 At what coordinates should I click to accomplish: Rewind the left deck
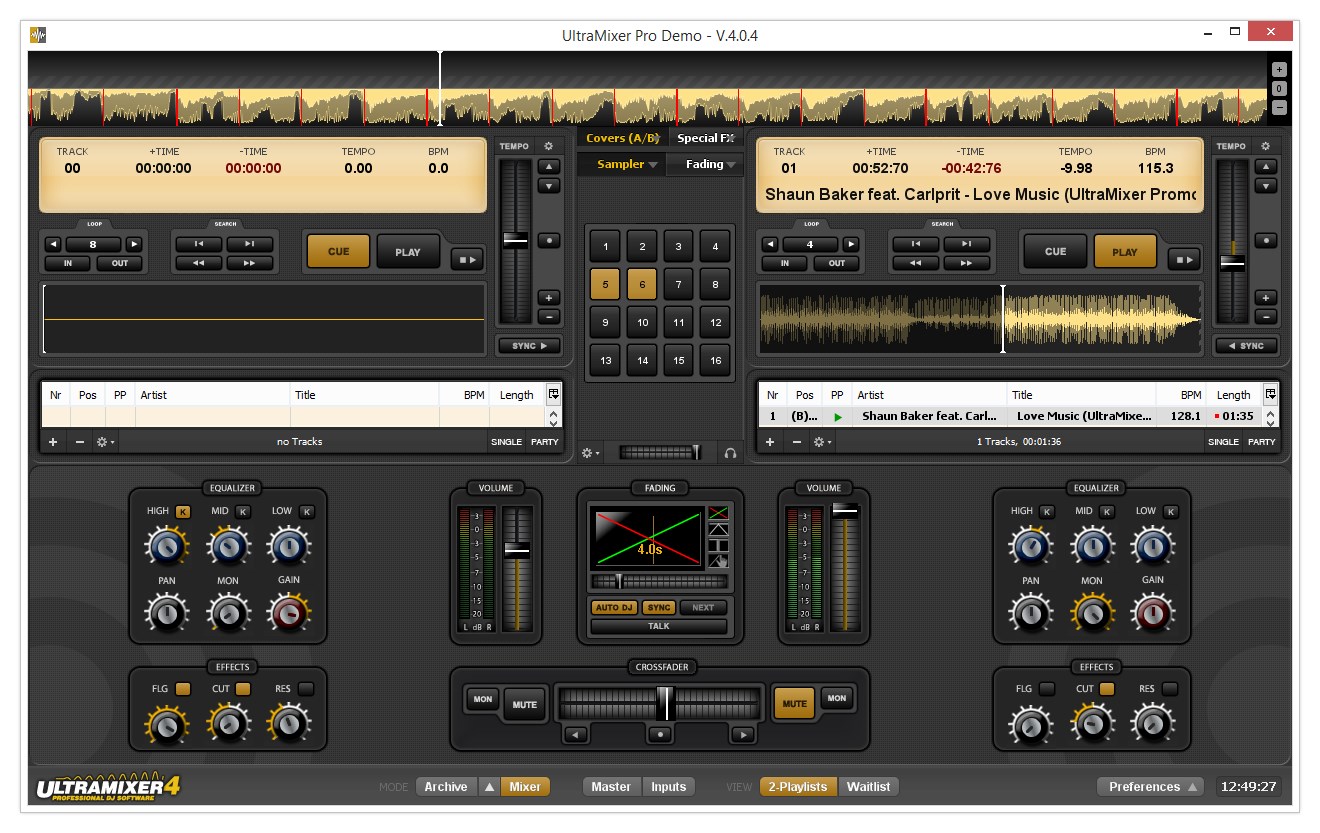(x=199, y=263)
